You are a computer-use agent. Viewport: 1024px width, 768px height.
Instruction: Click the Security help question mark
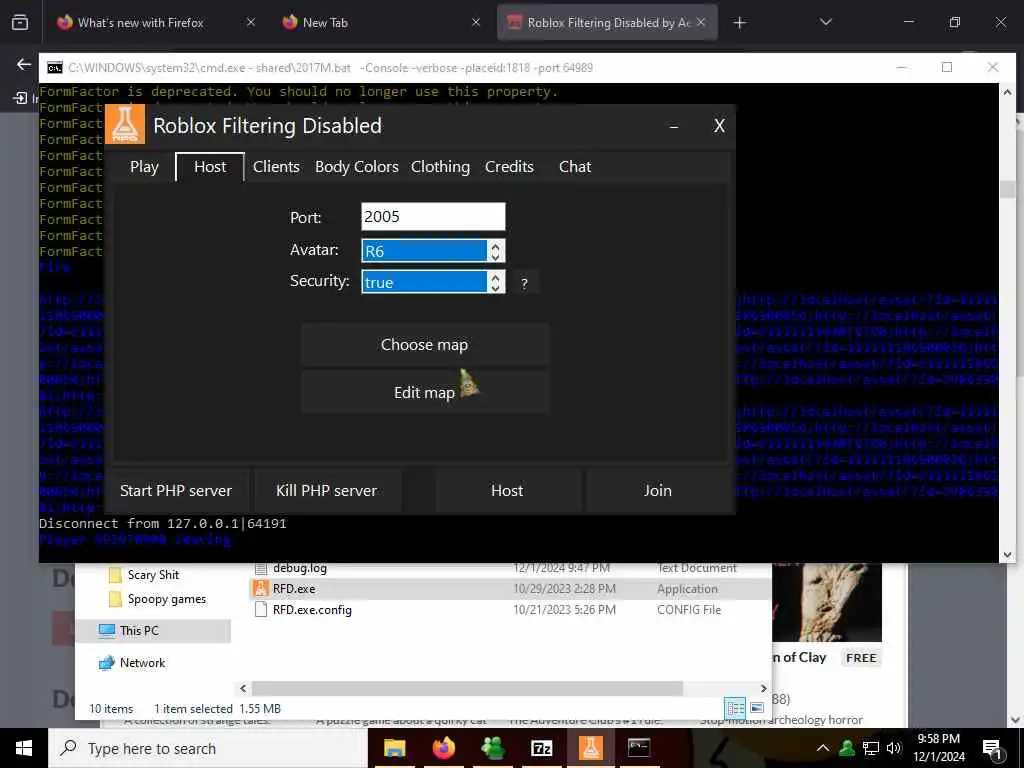(x=524, y=283)
